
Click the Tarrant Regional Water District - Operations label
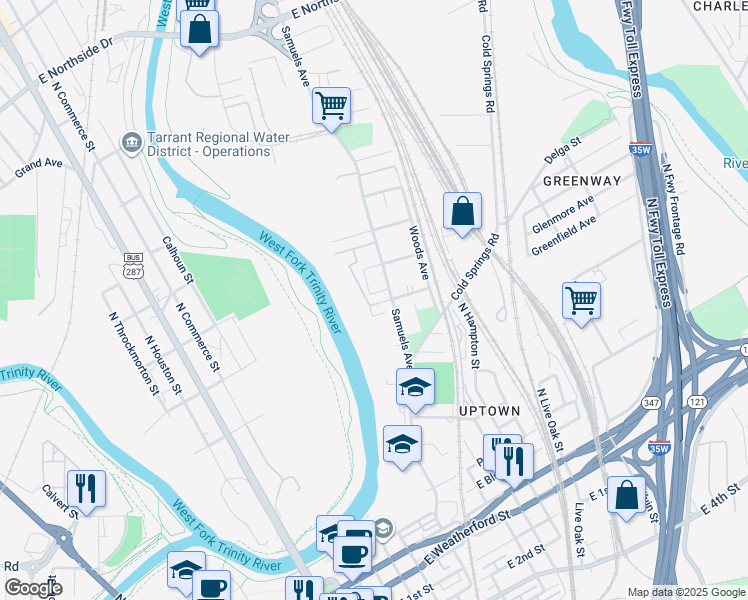tap(218, 145)
